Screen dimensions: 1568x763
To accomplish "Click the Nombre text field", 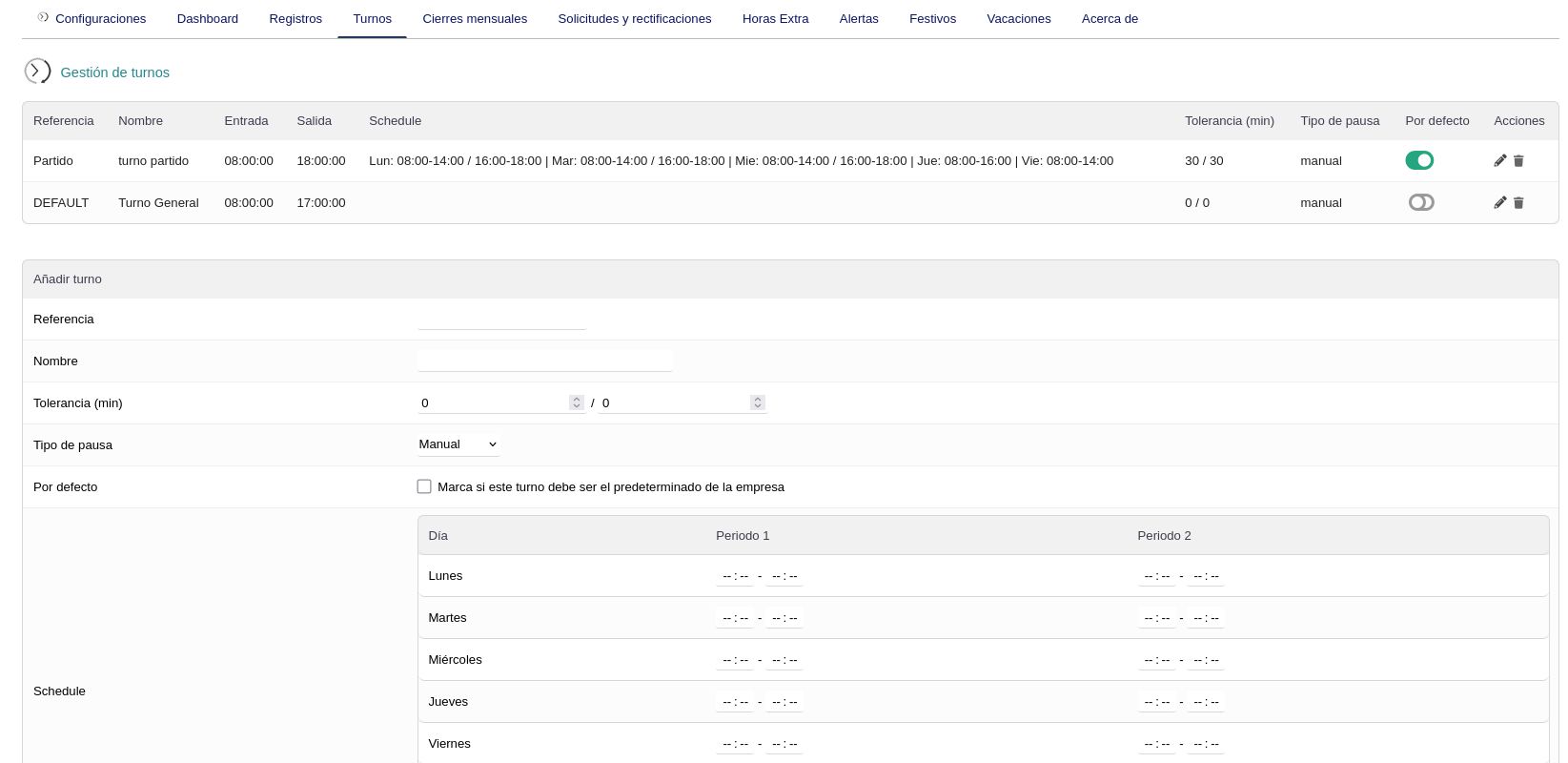I will [x=544, y=361].
